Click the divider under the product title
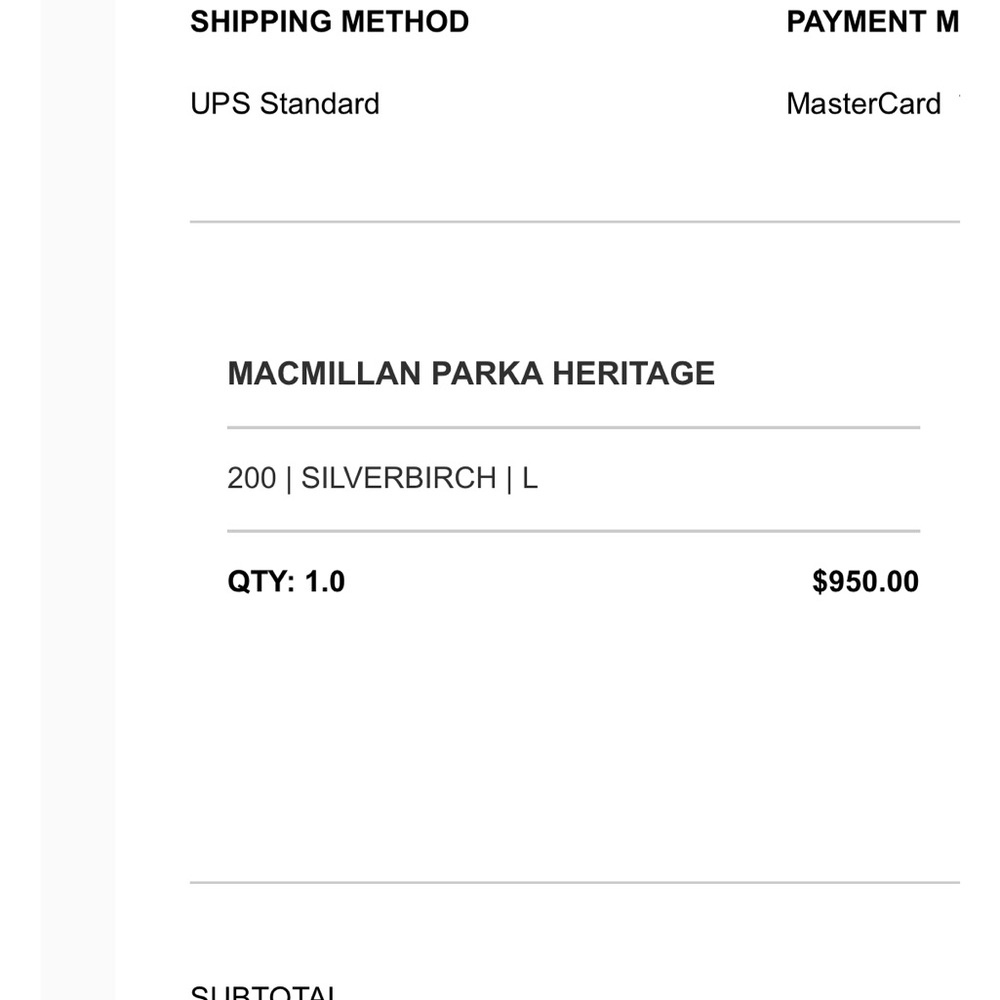Image resolution: width=1000 pixels, height=1000 pixels. (573, 428)
